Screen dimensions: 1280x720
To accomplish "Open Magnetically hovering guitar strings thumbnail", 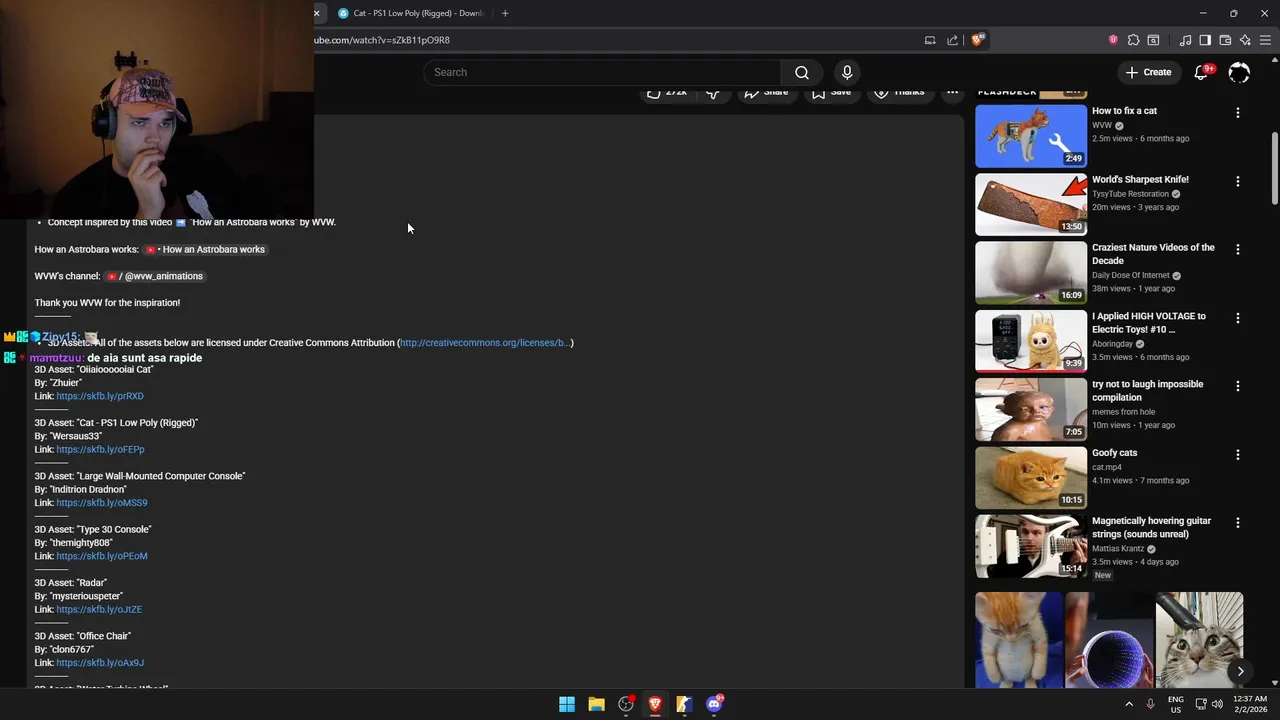I will pos(1031,546).
